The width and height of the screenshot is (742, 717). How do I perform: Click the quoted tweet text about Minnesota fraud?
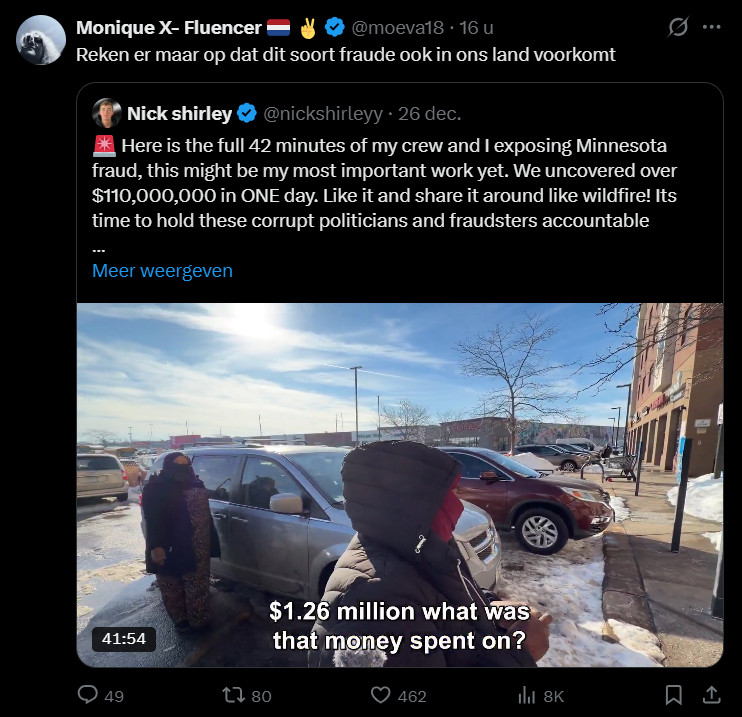pyautogui.click(x=384, y=183)
